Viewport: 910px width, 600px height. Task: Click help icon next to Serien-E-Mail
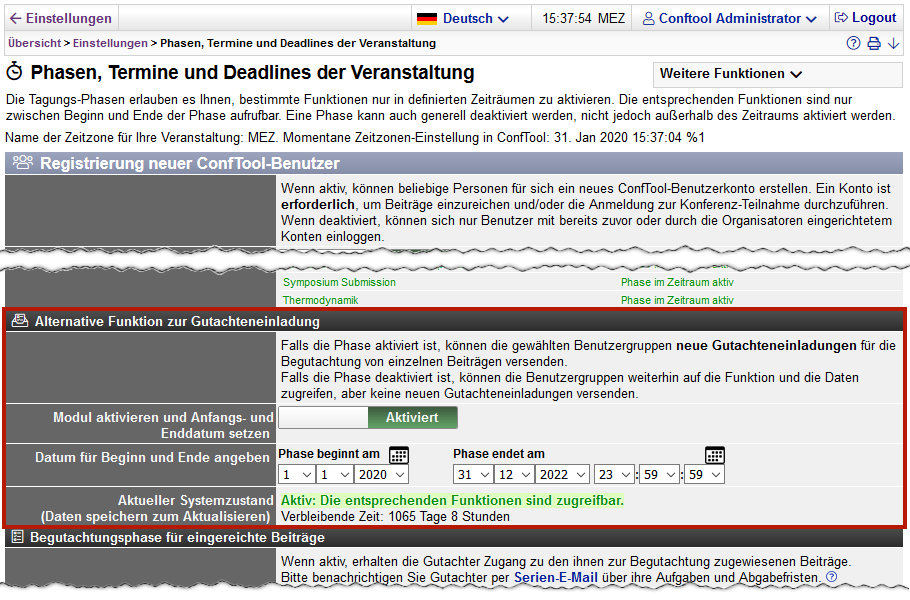831,578
